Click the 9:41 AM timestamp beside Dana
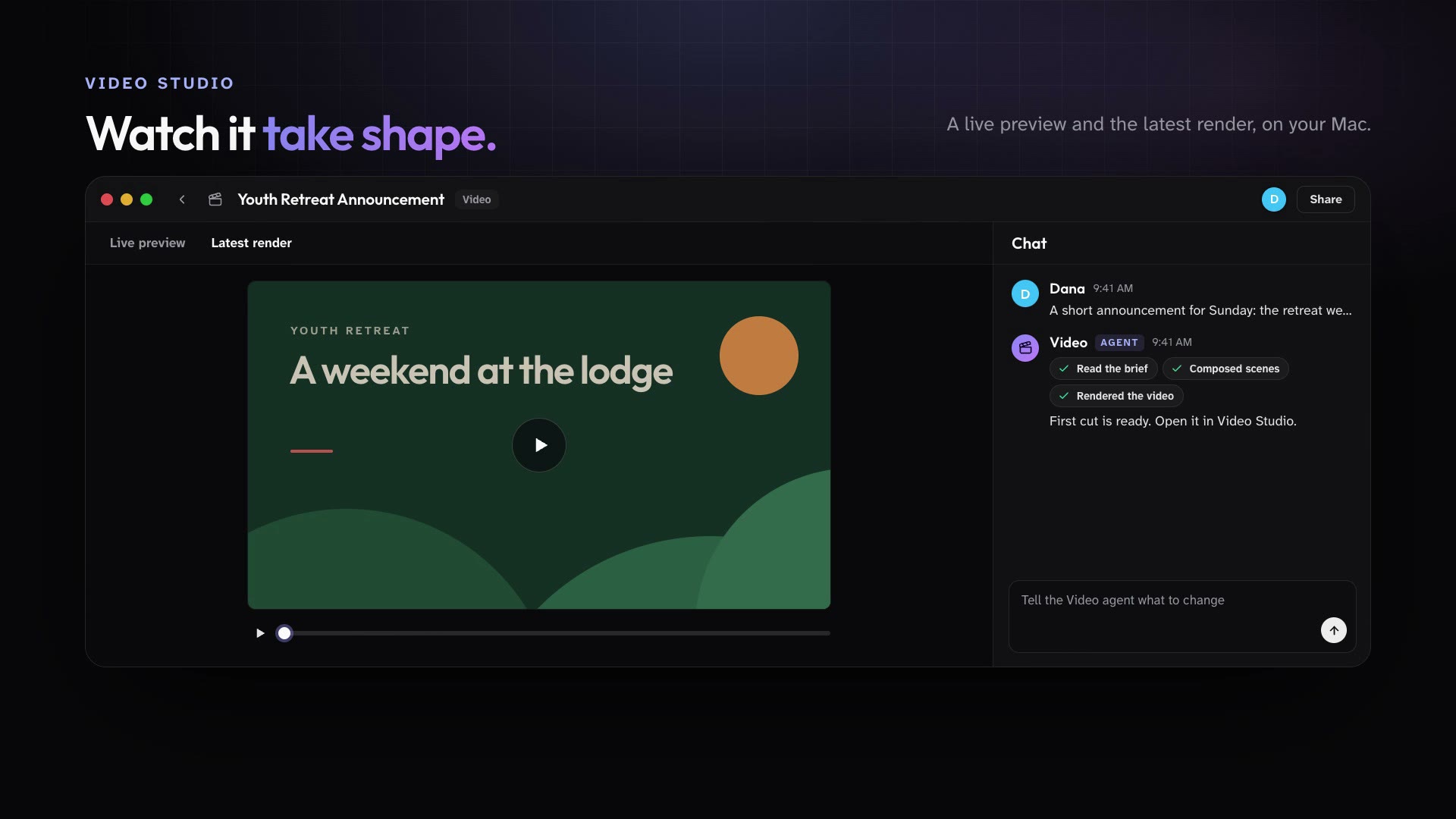1456x819 pixels. pos(1112,288)
